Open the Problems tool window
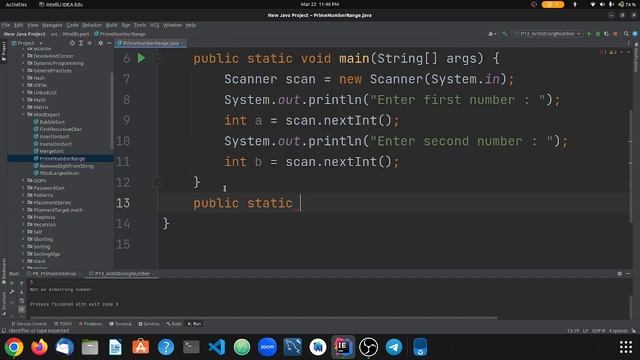Image resolution: width=640 pixels, height=360 pixels. [91, 324]
